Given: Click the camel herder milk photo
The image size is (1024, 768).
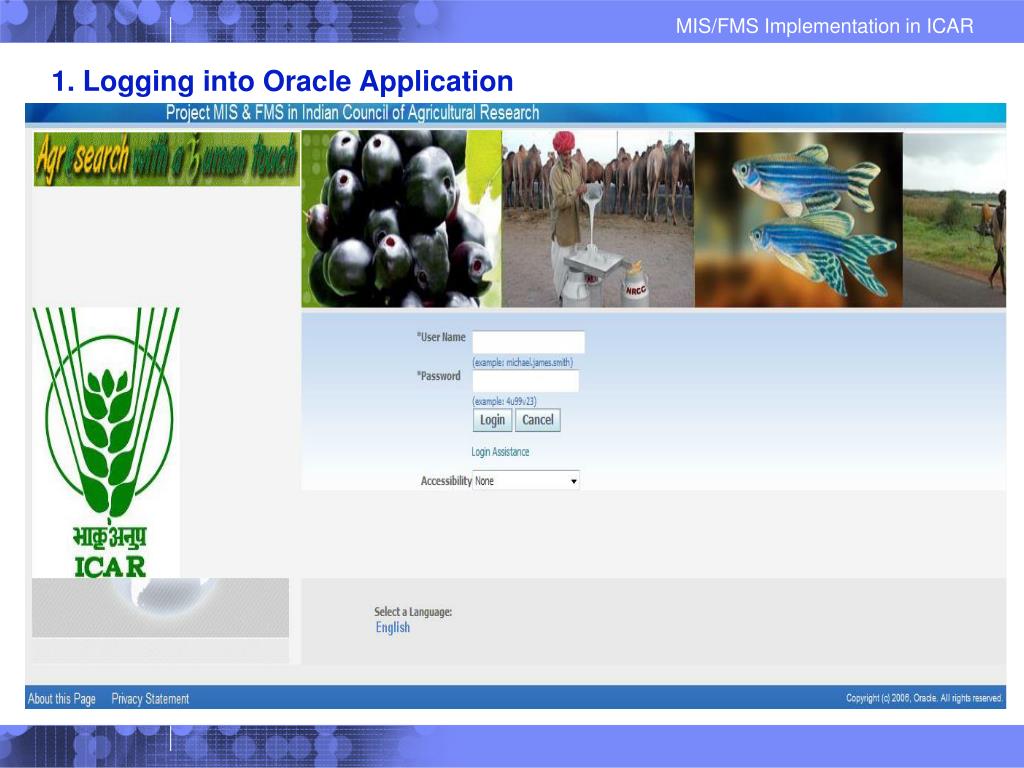Looking at the screenshot, I should point(598,219).
